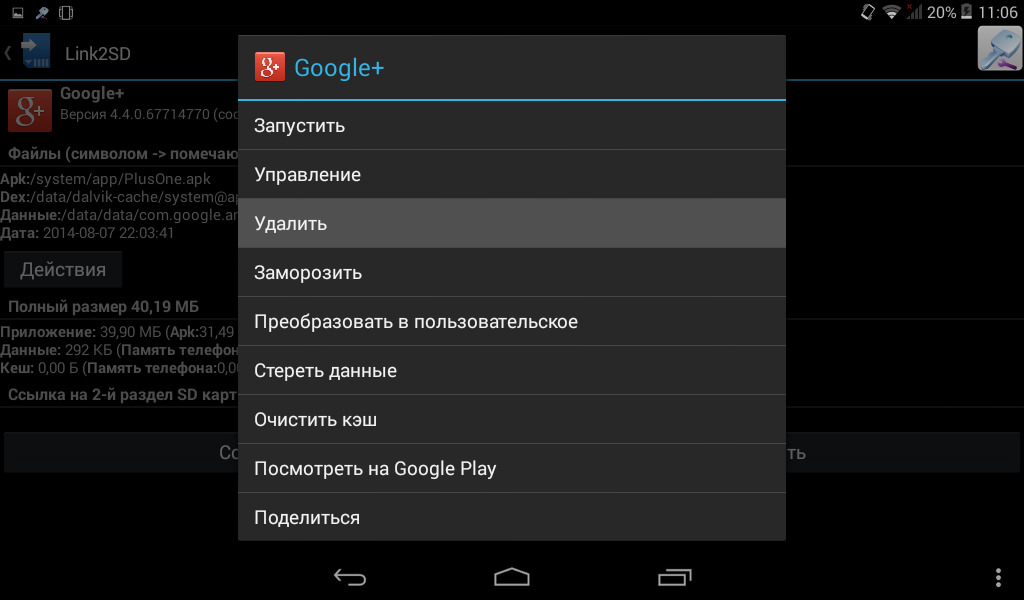Tap the Wi-Fi status icon

[x=891, y=12]
